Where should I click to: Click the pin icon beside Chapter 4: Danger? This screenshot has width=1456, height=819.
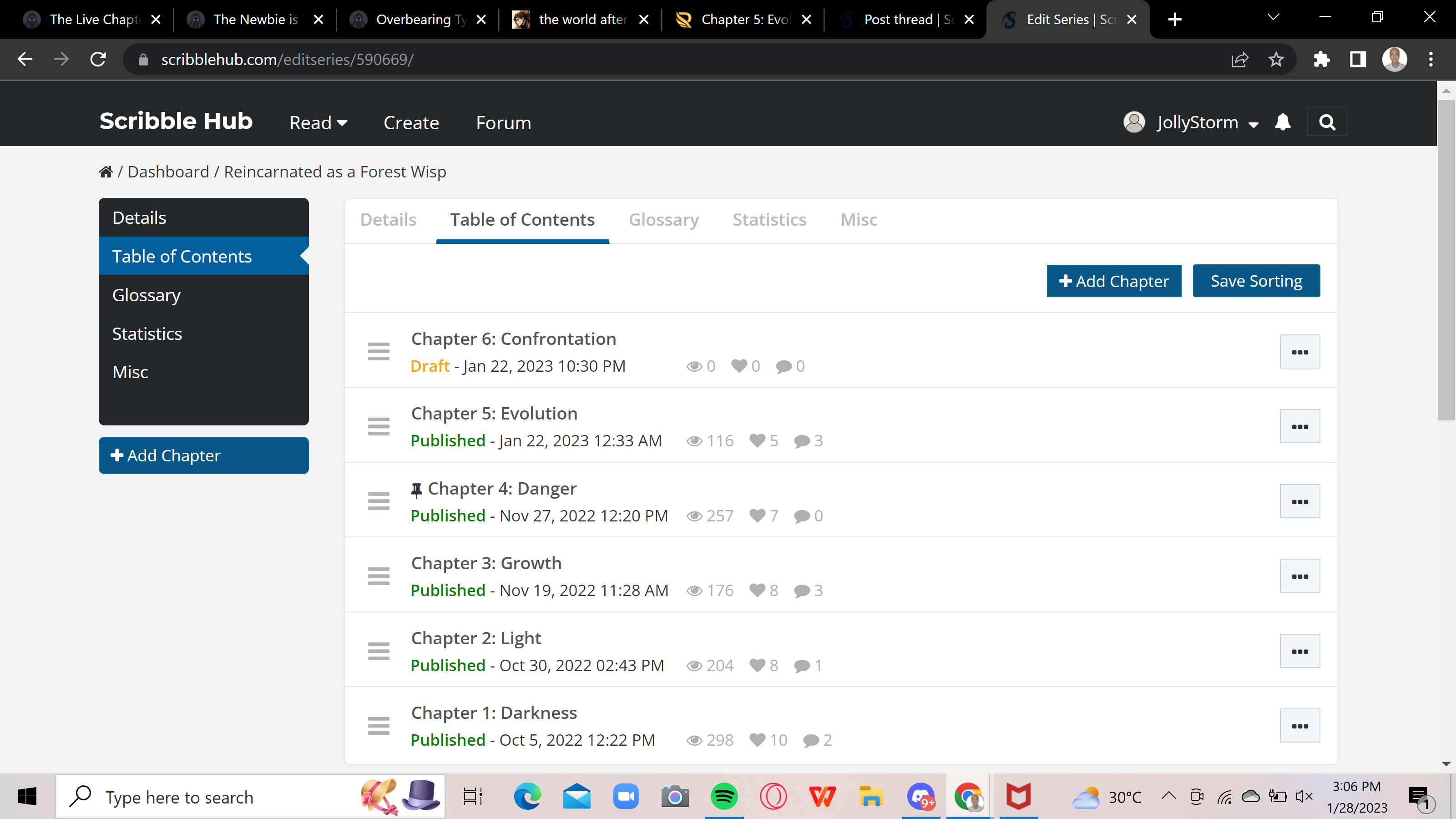tap(417, 490)
